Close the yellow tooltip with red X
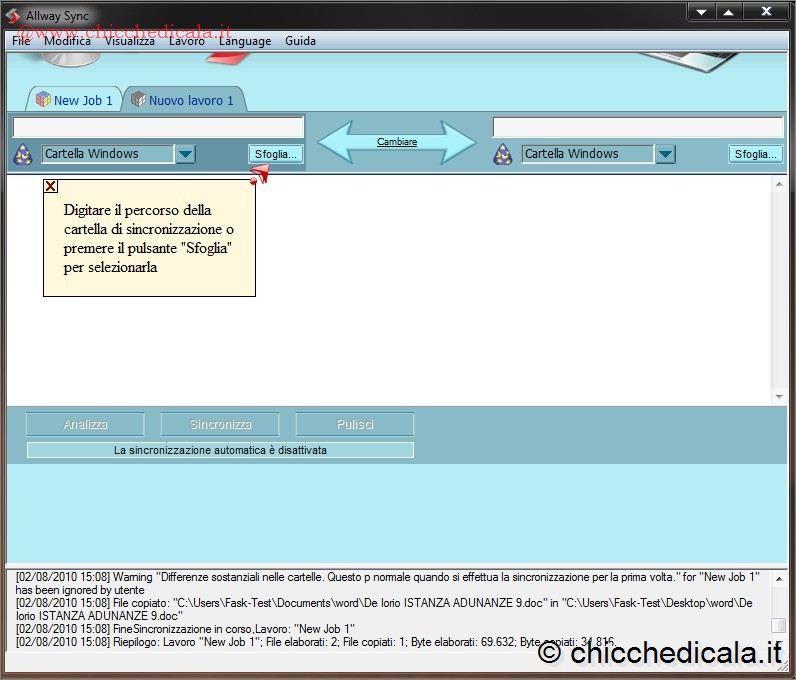Screen dimensions: 796x680 click(51, 186)
